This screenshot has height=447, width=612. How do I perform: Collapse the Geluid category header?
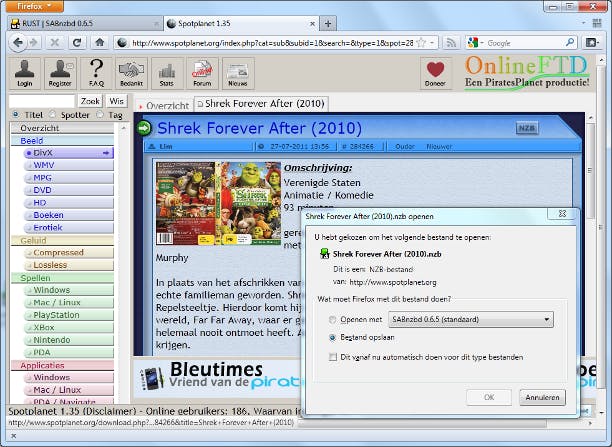pos(62,240)
